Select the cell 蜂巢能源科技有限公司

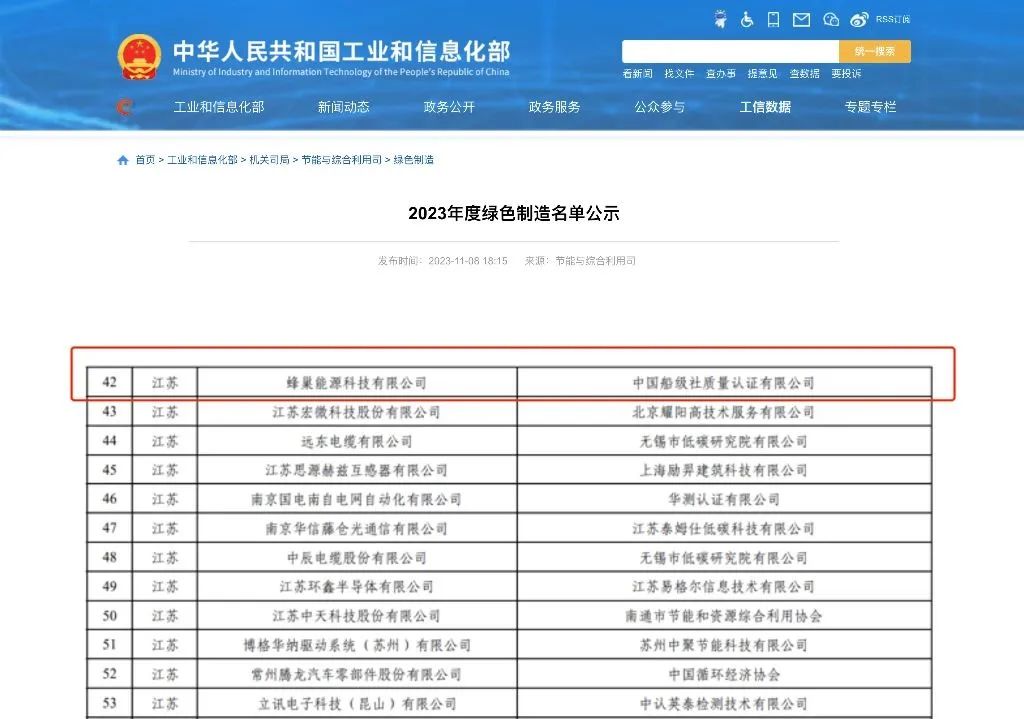pos(357,383)
